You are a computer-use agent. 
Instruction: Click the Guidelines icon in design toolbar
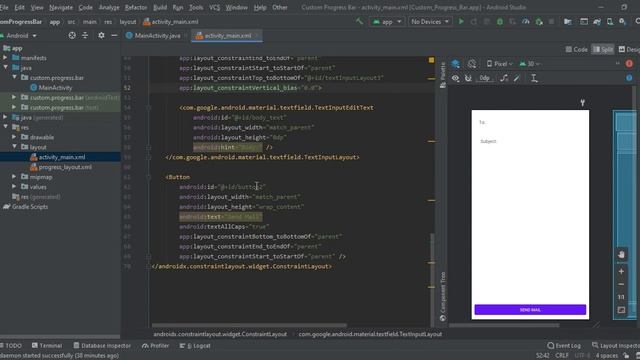pyautogui.click(x=534, y=78)
